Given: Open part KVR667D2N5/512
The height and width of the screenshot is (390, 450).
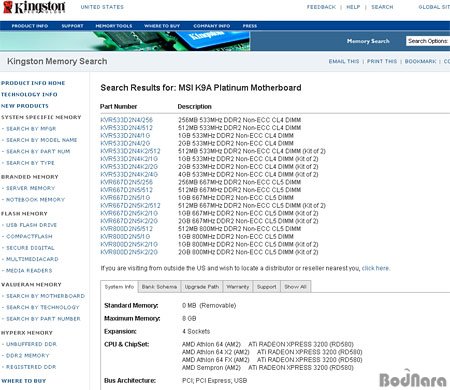Looking at the screenshot, I should (x=126, y=190).
